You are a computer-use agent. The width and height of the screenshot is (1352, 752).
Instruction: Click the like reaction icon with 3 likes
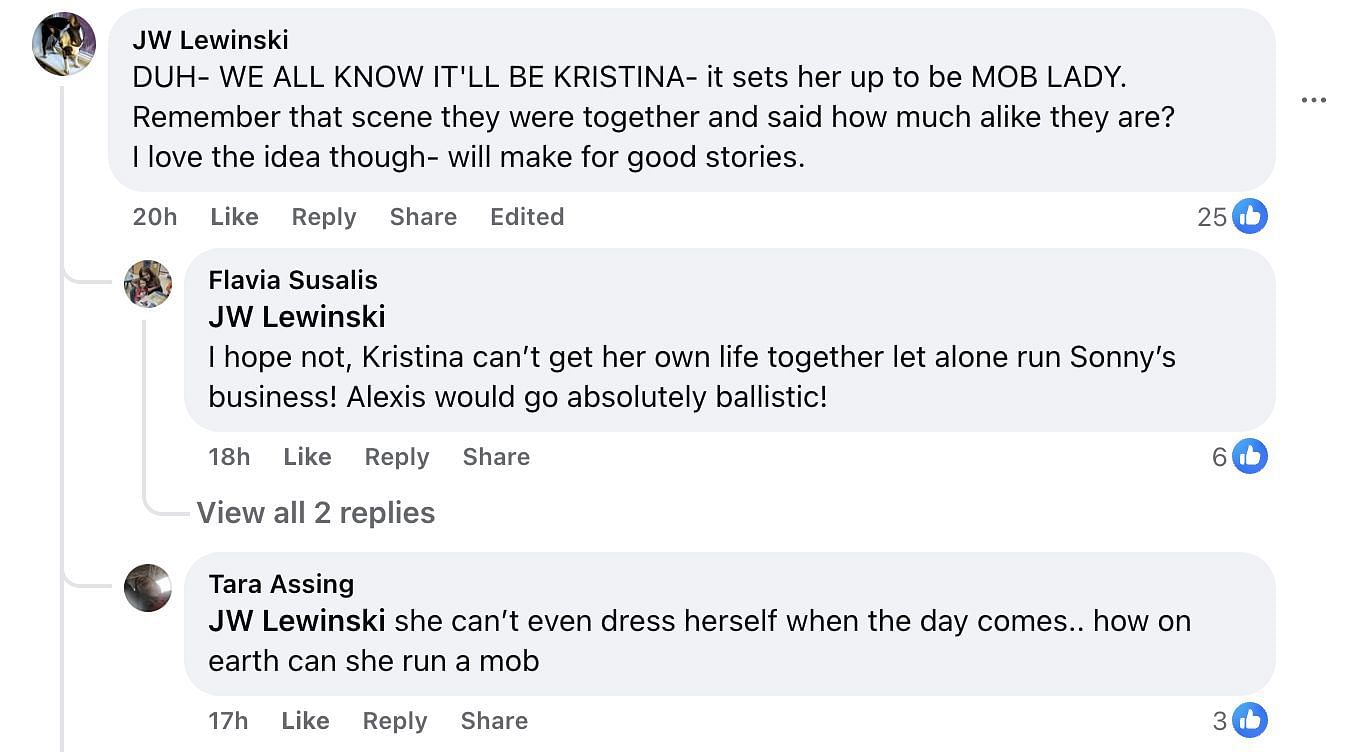point(1249,720)
